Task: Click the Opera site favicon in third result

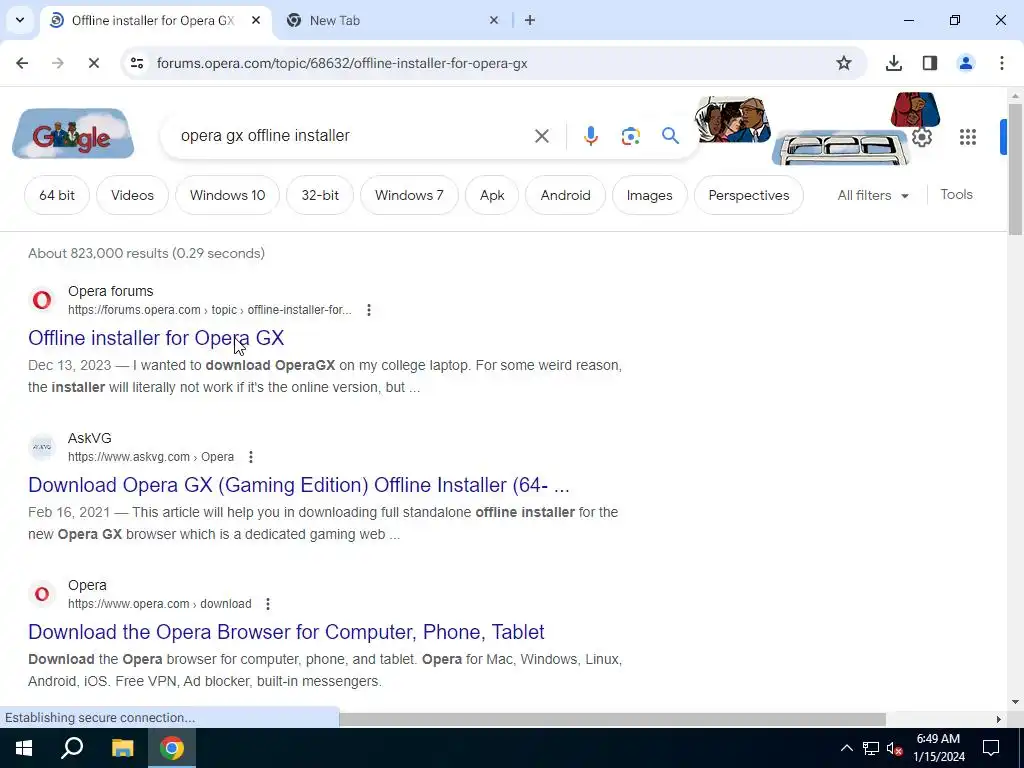Action: point(42,594)
